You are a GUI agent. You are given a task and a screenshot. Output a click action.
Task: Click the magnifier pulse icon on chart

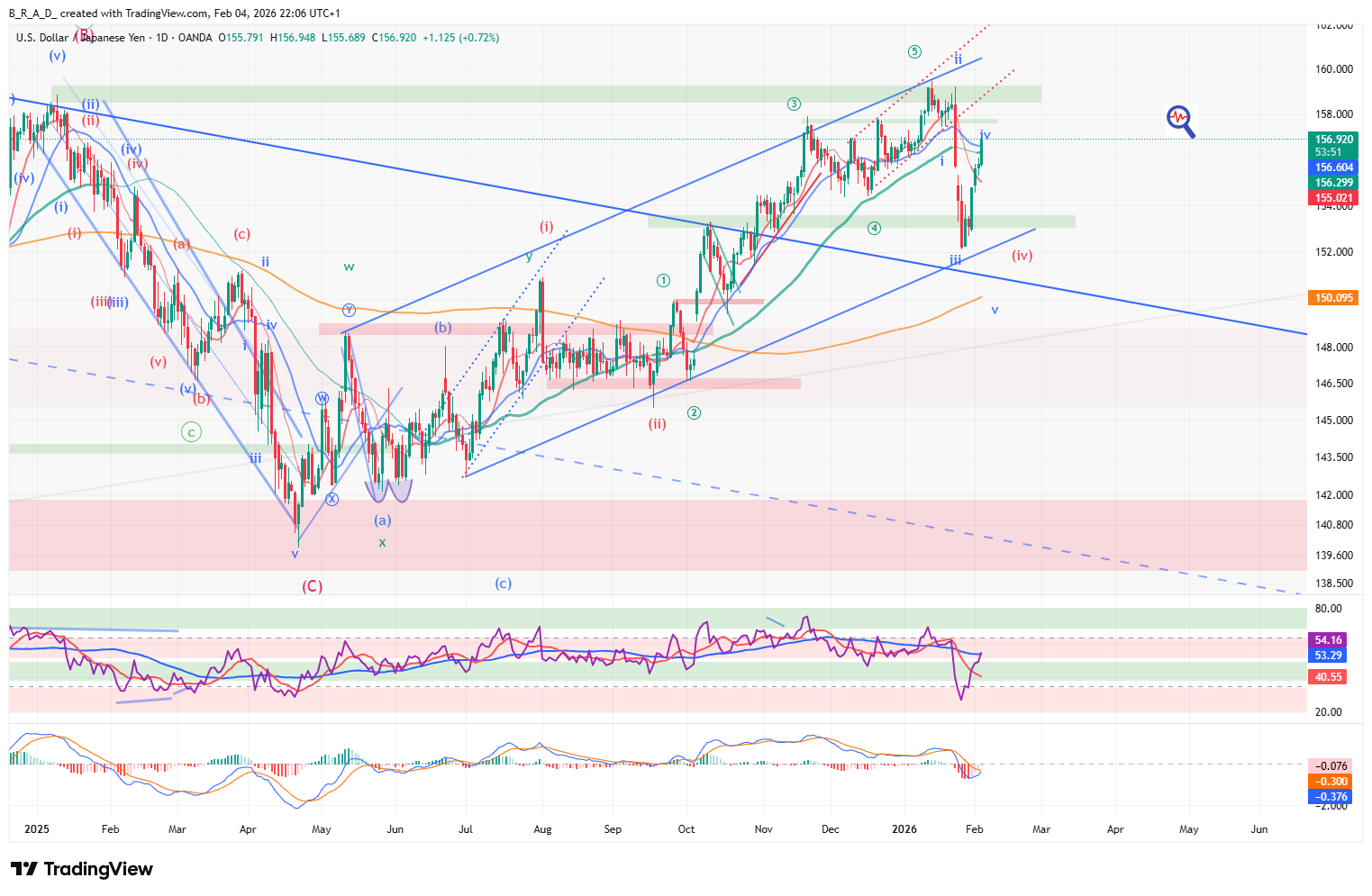click(1180, 121)
